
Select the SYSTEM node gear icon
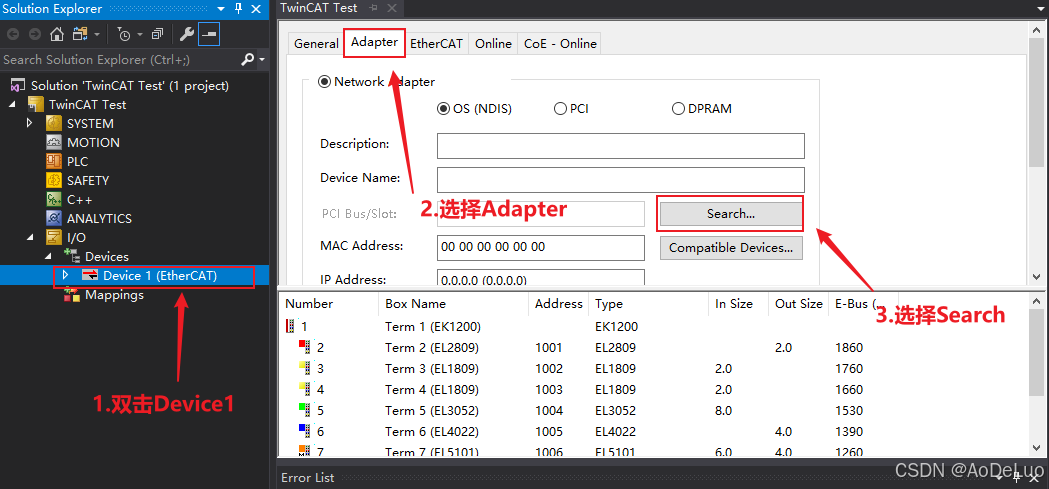(54, 124)
